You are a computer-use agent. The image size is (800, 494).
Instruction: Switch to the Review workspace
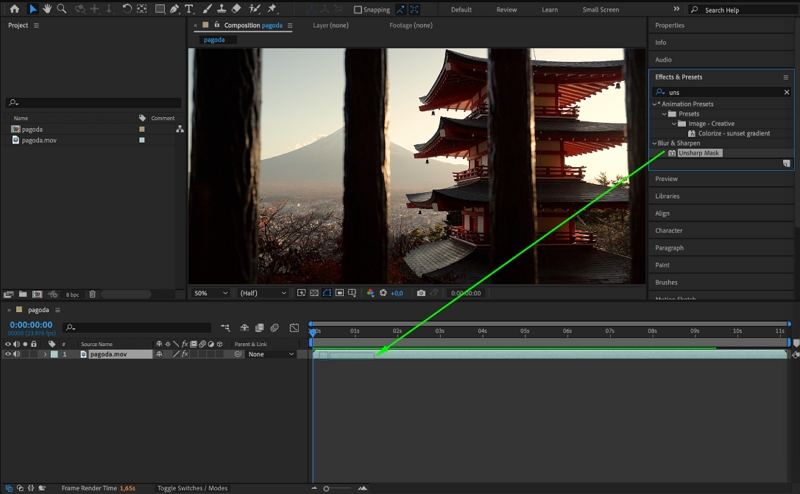coord(507,10)
